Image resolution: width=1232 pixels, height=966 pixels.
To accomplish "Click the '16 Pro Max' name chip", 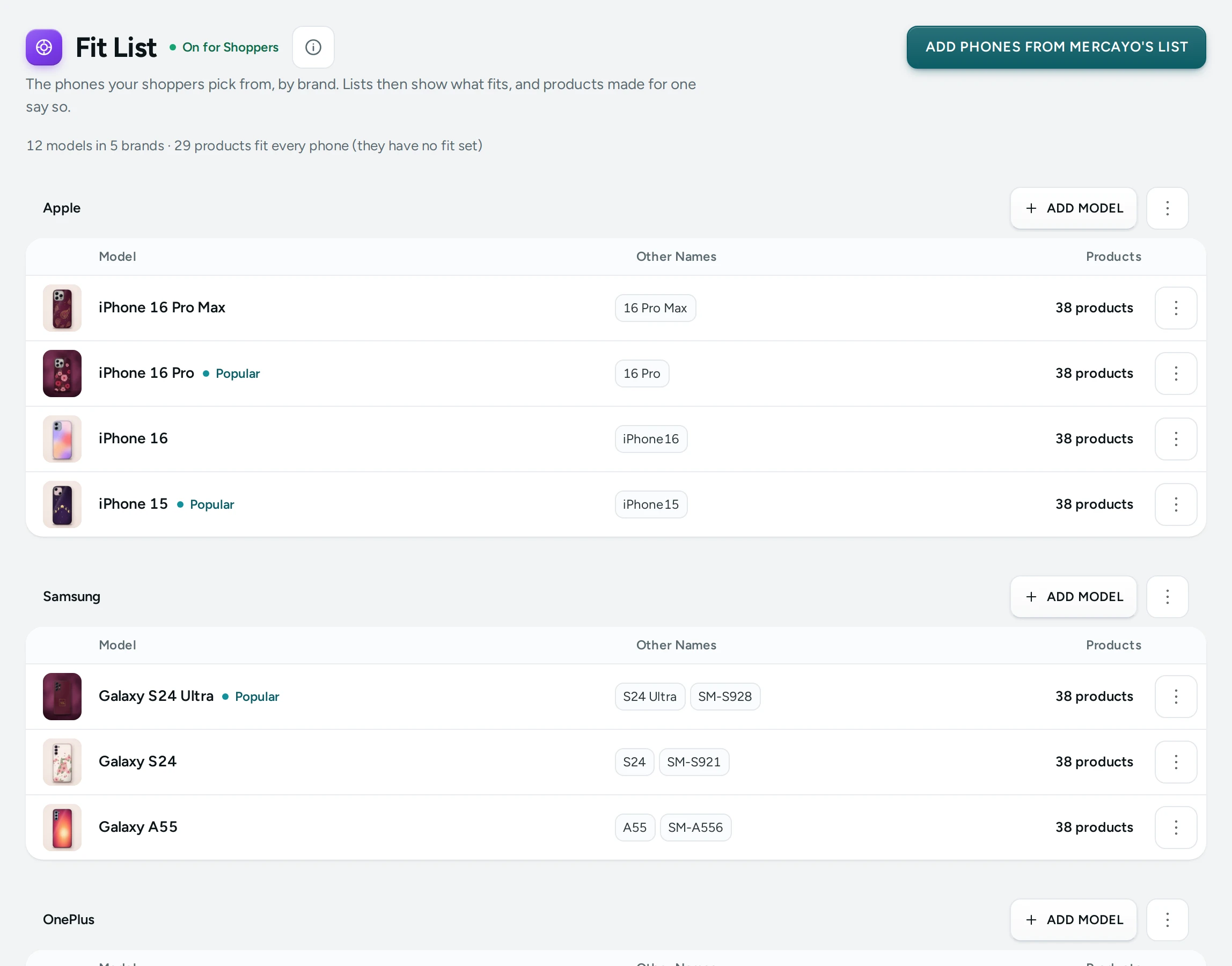I will click(655, 308).
